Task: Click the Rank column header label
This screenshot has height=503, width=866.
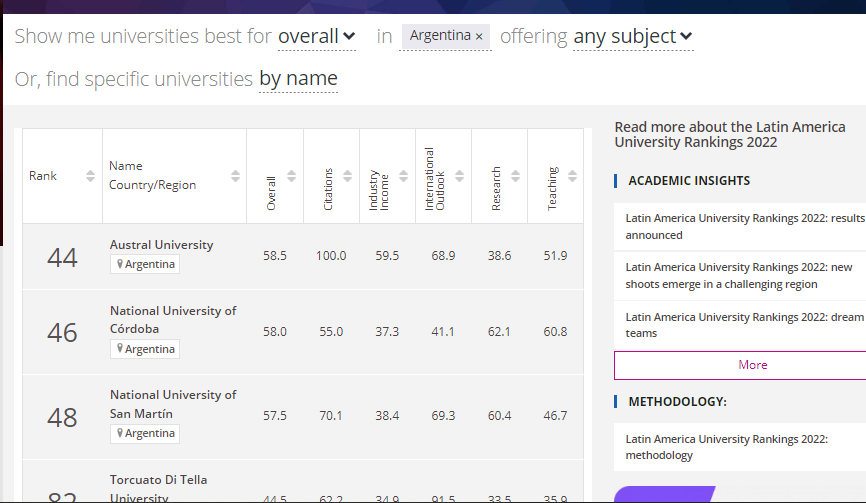Action: pos(43,176)
